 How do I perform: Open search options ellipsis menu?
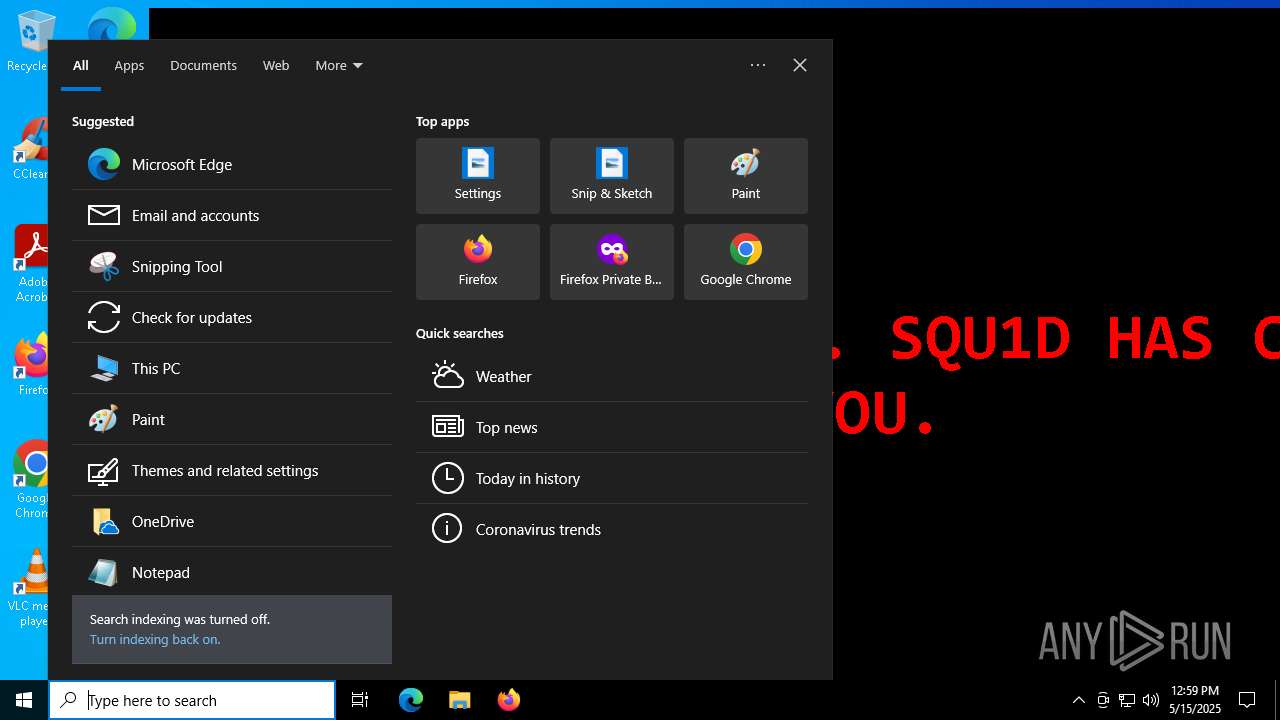coord(758,65)
